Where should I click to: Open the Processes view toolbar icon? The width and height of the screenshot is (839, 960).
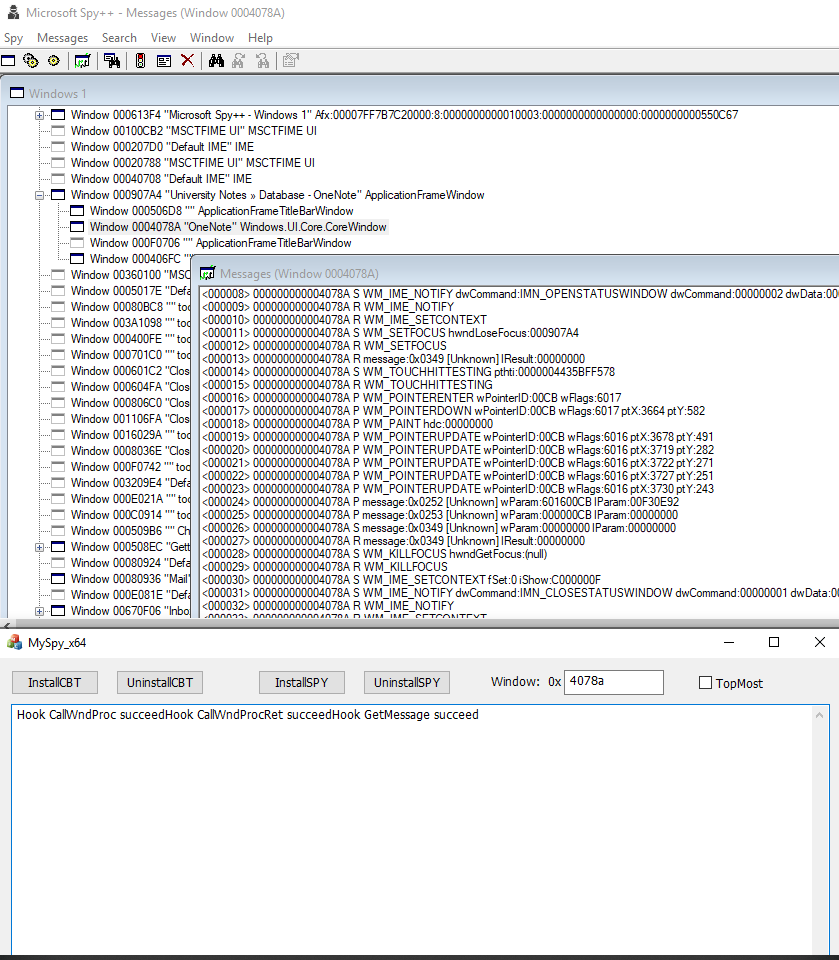(31, 61)
